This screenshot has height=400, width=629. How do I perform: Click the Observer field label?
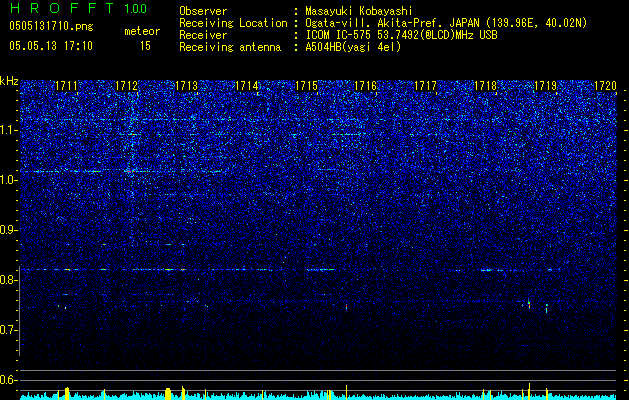pyautogui.click(x=203, y=11)
